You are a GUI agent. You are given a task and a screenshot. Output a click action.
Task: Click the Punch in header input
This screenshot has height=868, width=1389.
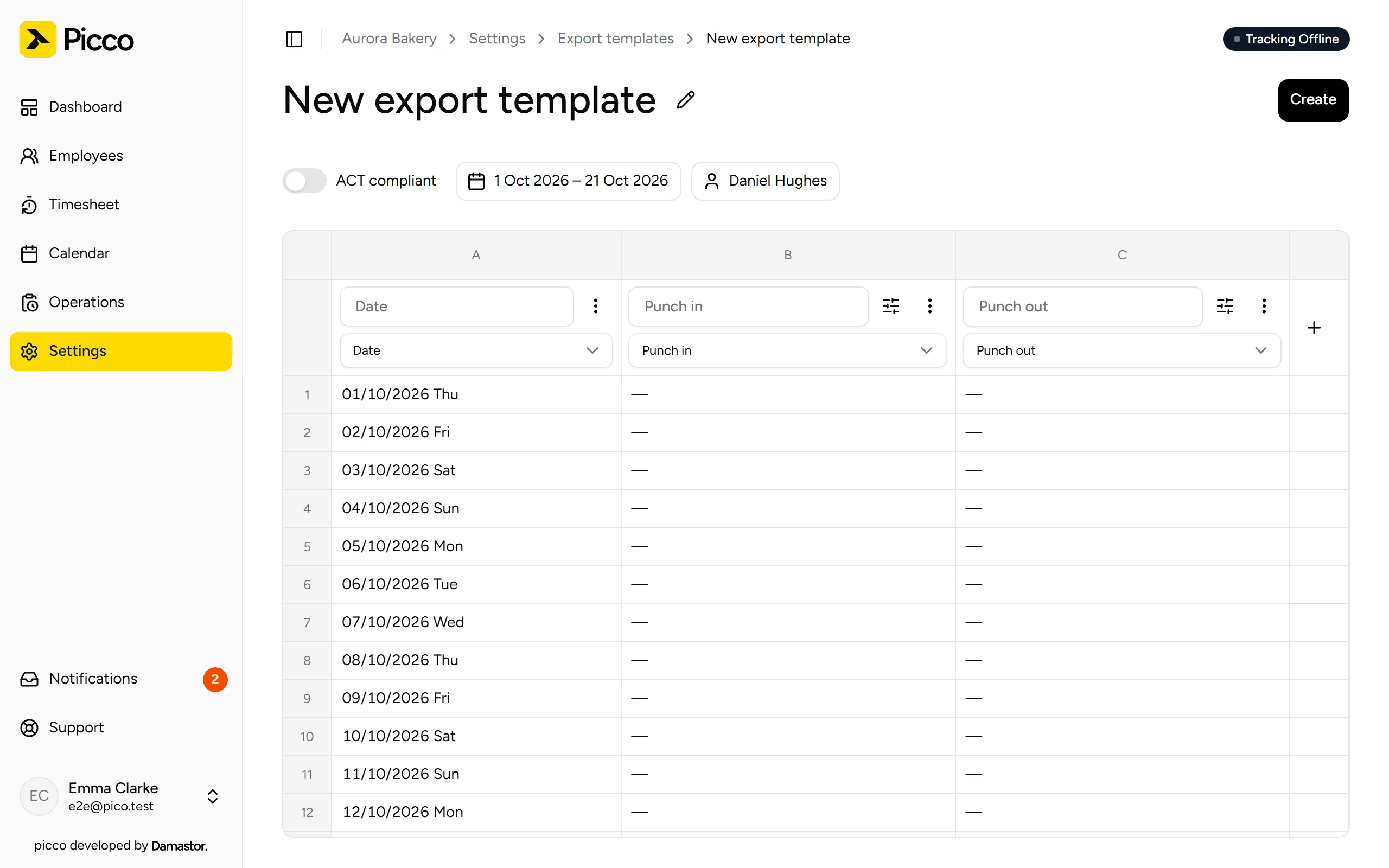[x=748, y=306]
